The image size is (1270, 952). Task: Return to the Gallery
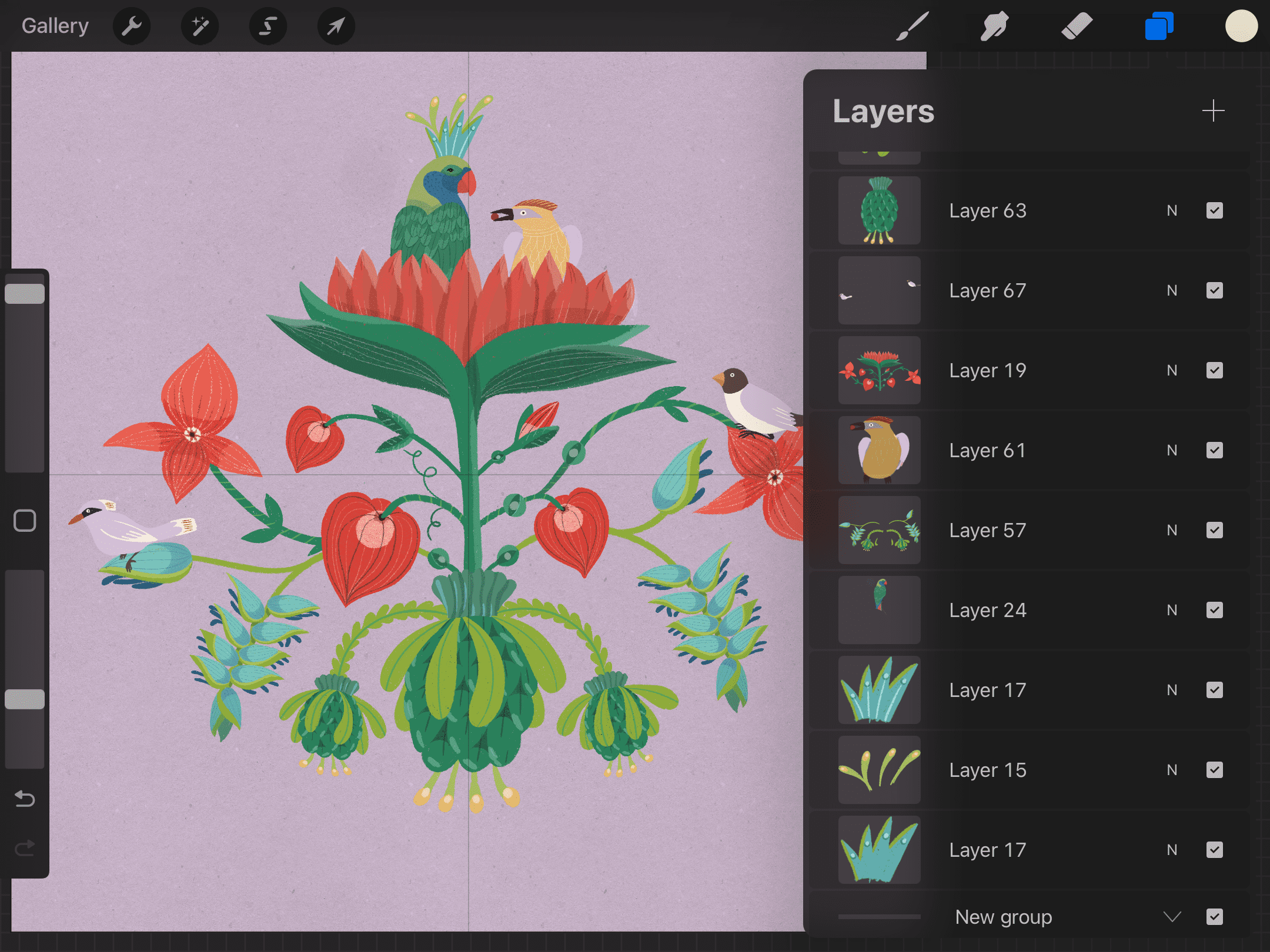click(x=55, y=26)
